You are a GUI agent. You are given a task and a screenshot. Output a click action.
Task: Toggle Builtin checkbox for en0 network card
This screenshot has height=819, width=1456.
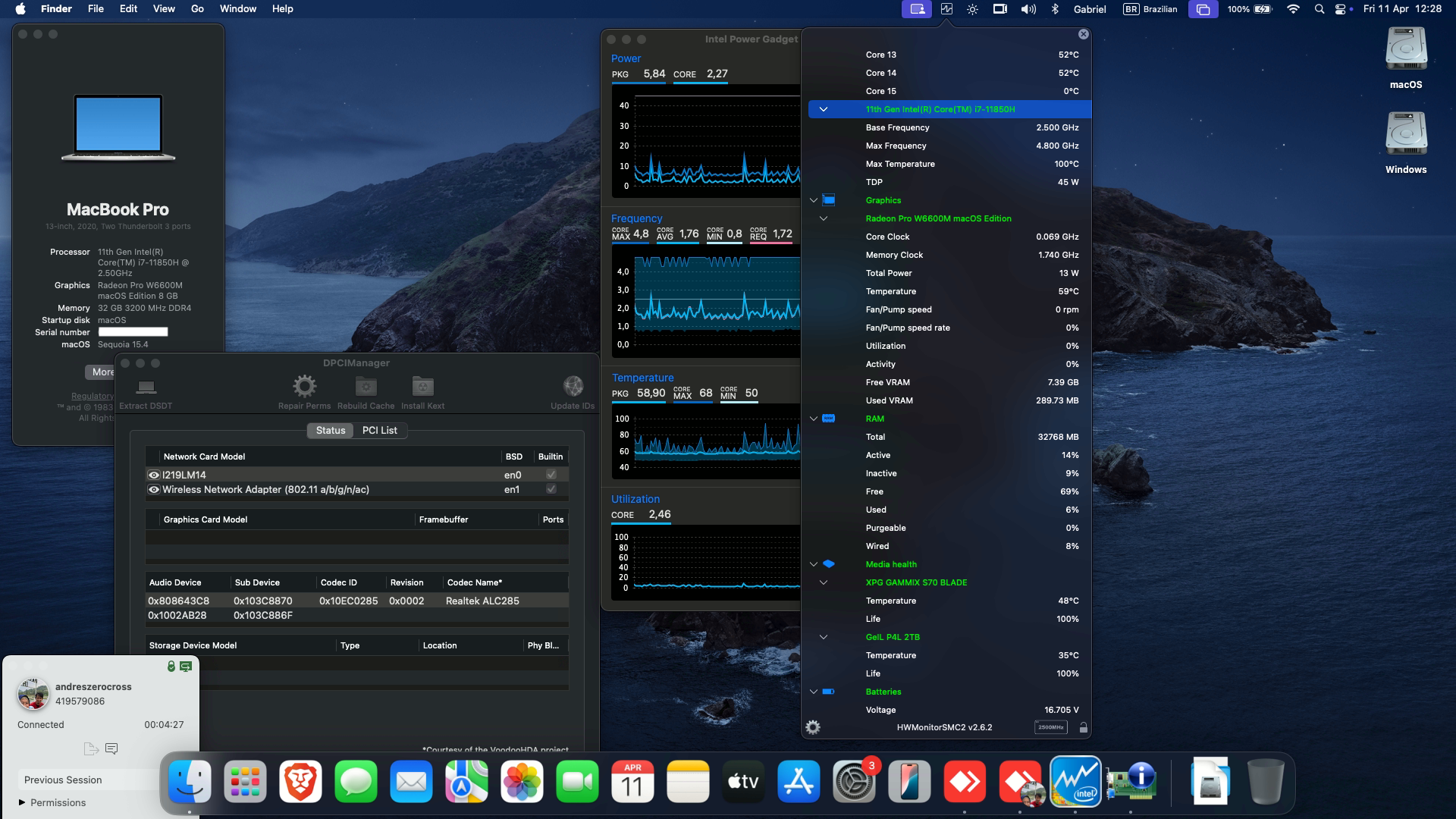[551, 474]
